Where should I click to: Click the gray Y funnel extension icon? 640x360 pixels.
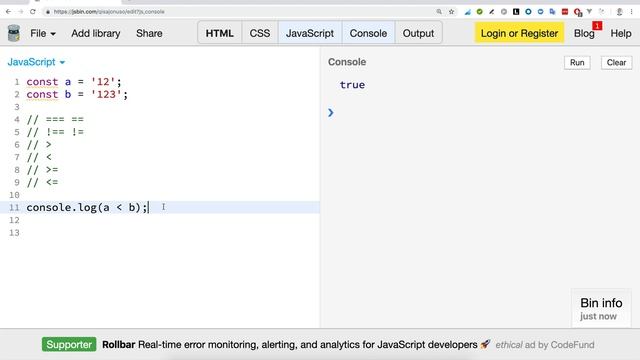click(x=589, y=12)
